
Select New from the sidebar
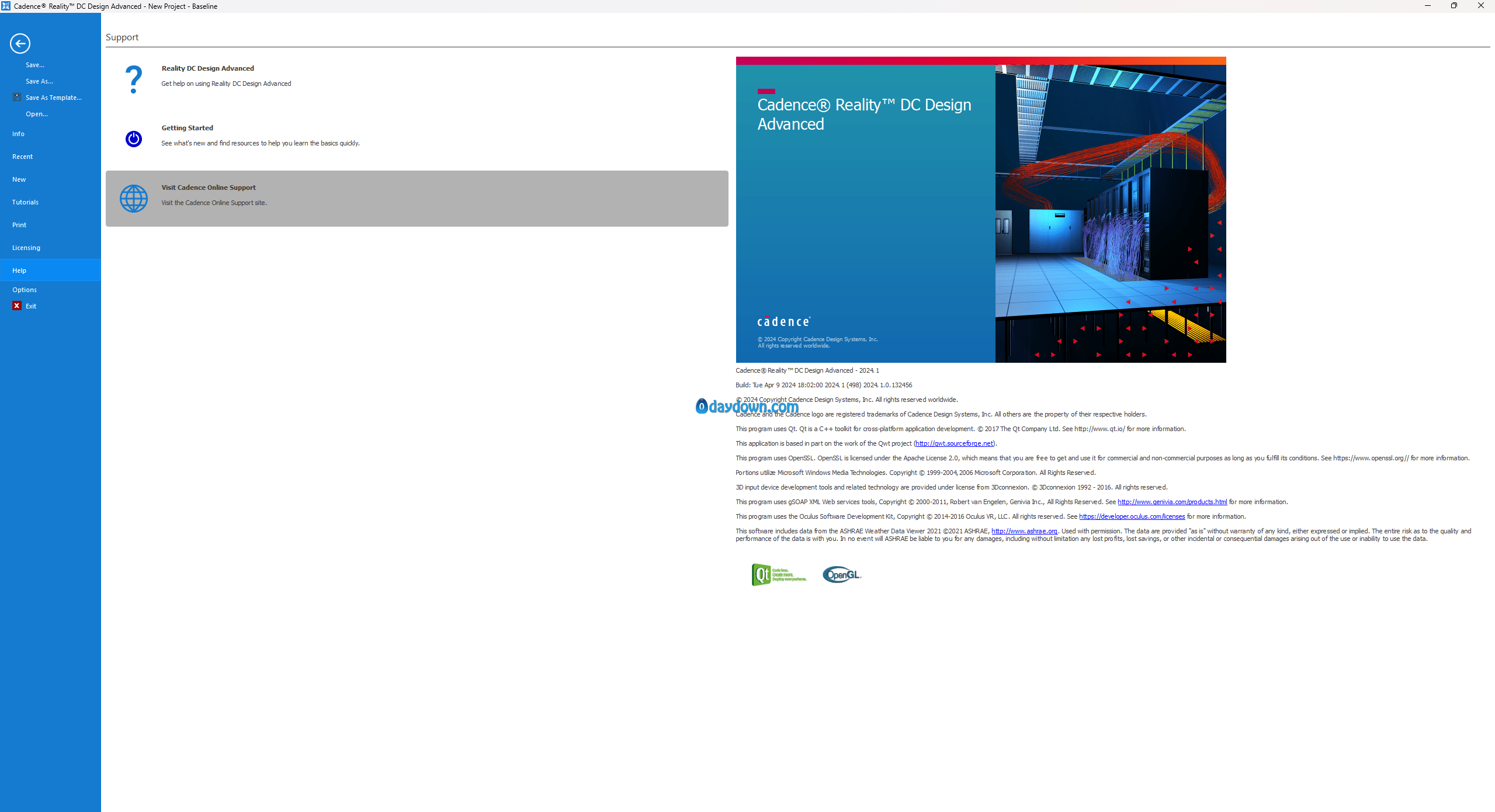pyautogui.click(x=19, y=179)
